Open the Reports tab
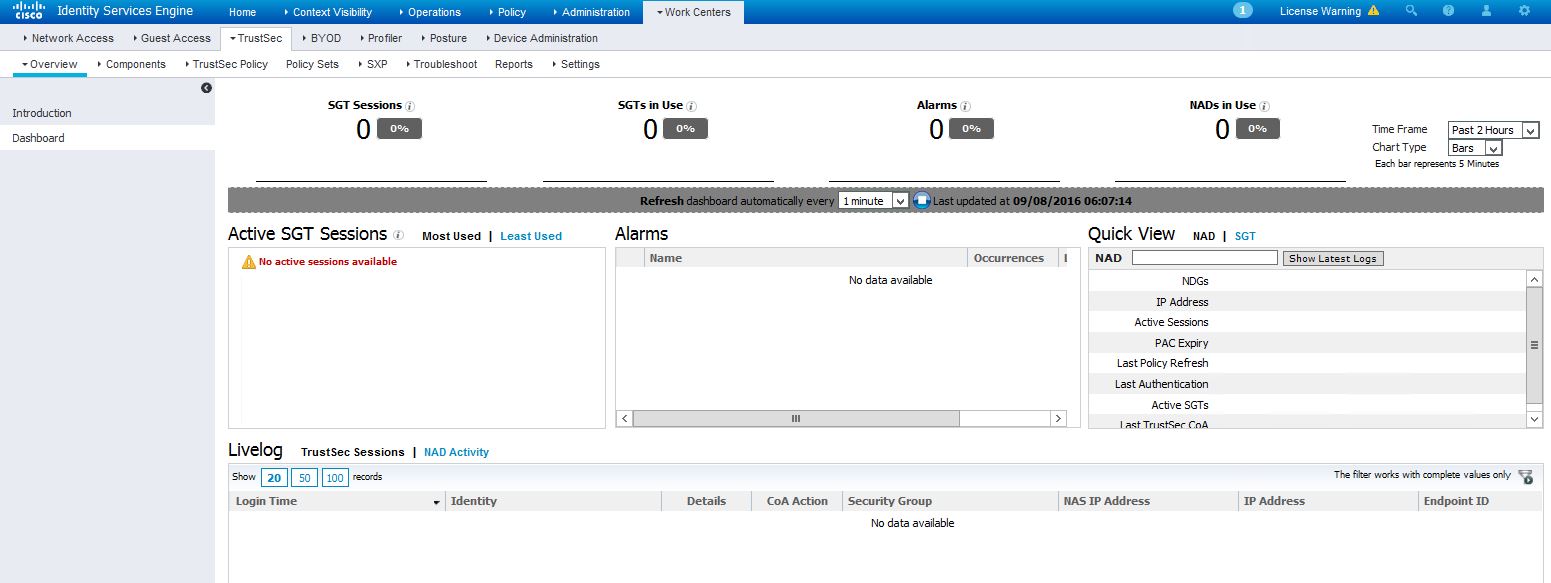 514,64
